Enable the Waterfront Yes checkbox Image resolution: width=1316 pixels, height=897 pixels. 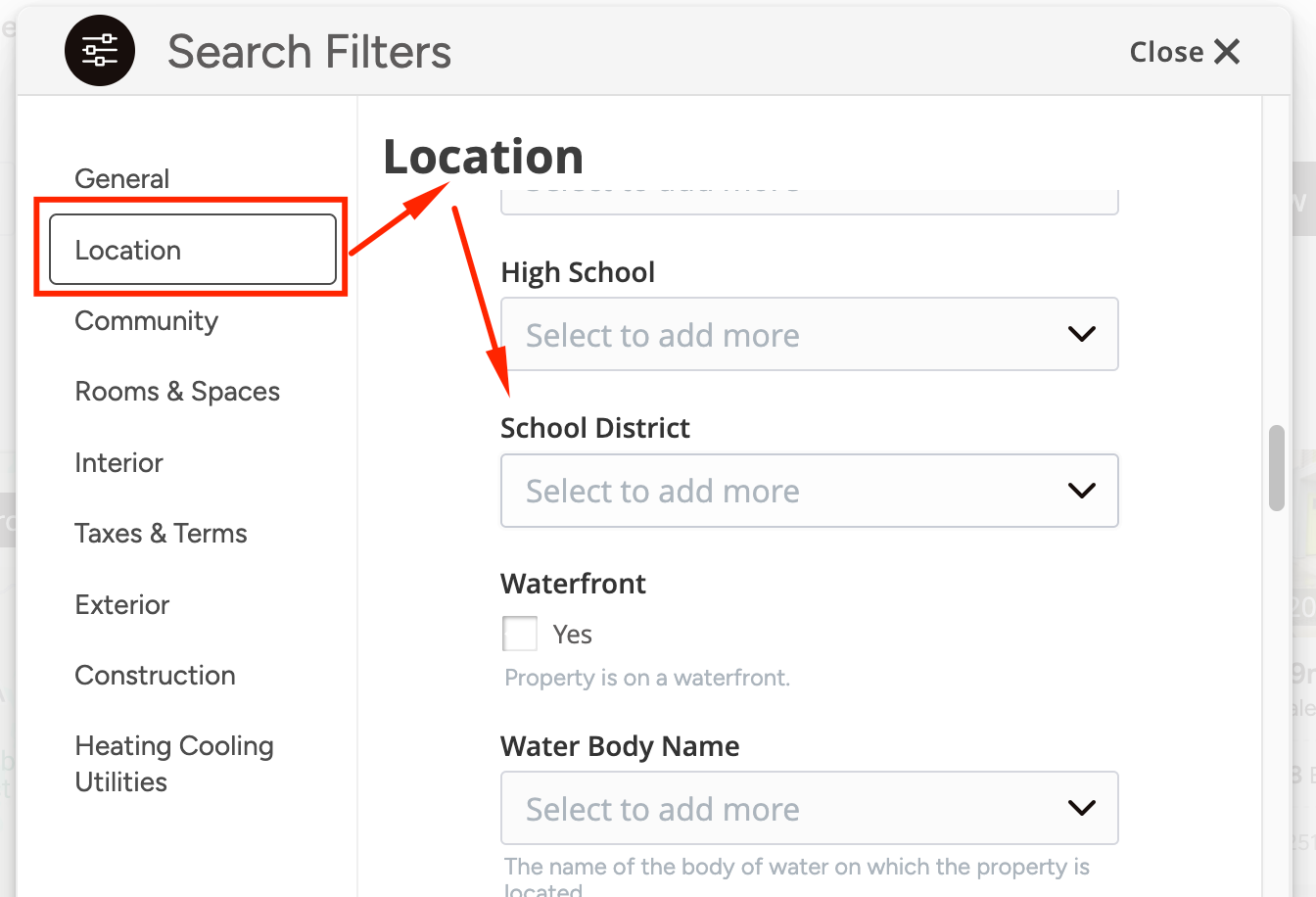(519, 633)
